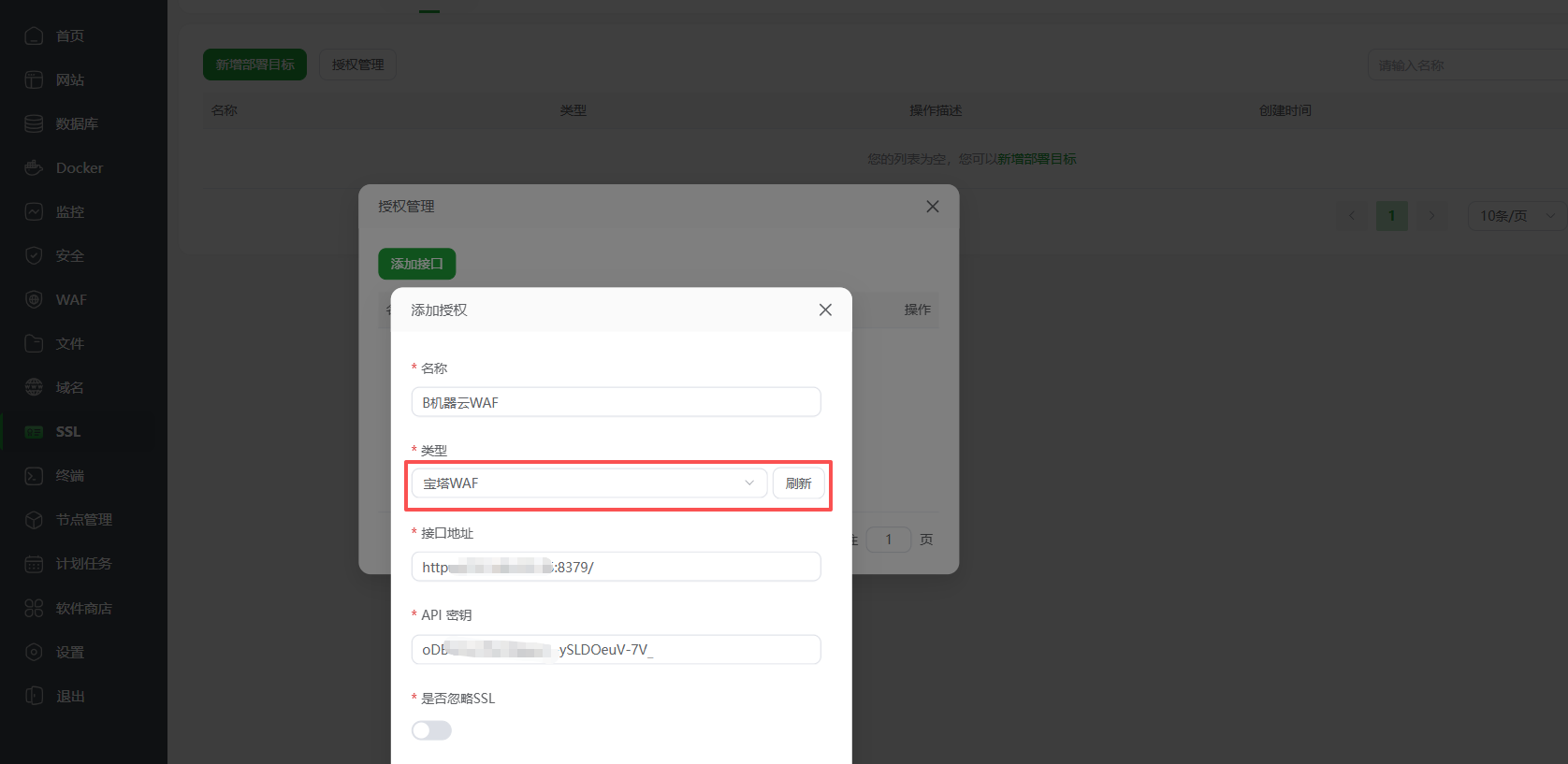Go to next page arrow
Viewport: 1568px width, 764px height.
(x=1431, y=216)
